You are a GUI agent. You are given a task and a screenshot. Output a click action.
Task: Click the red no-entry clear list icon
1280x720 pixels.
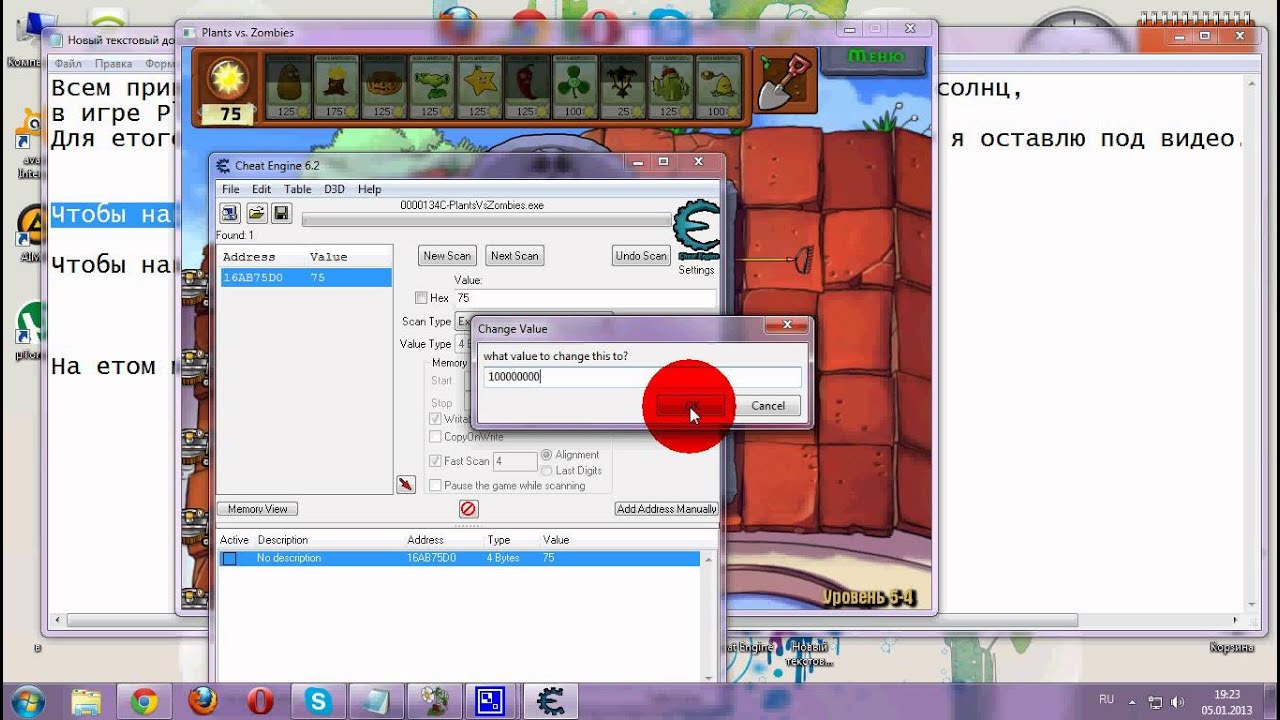(x=468, y=509)
